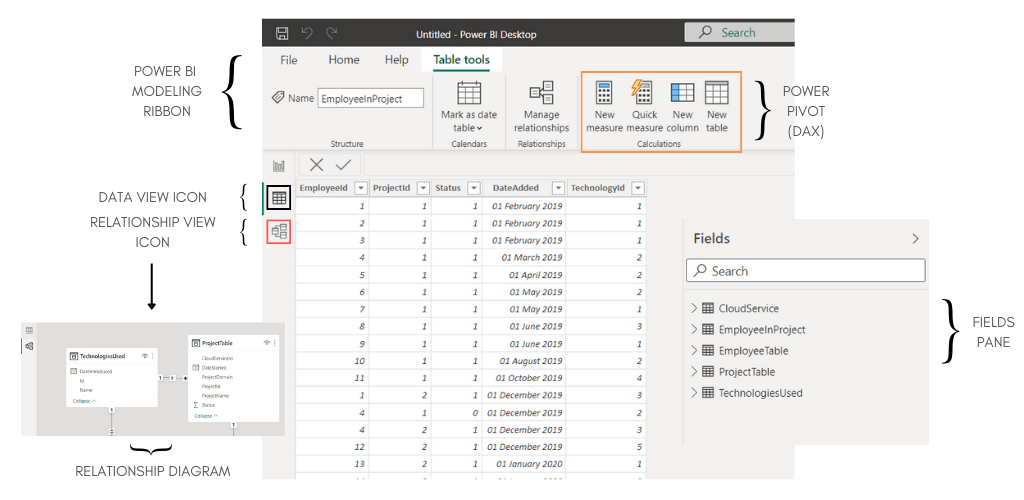Click DateIntroduced field in TechnologiesUsed card

(x=96, y=371)
